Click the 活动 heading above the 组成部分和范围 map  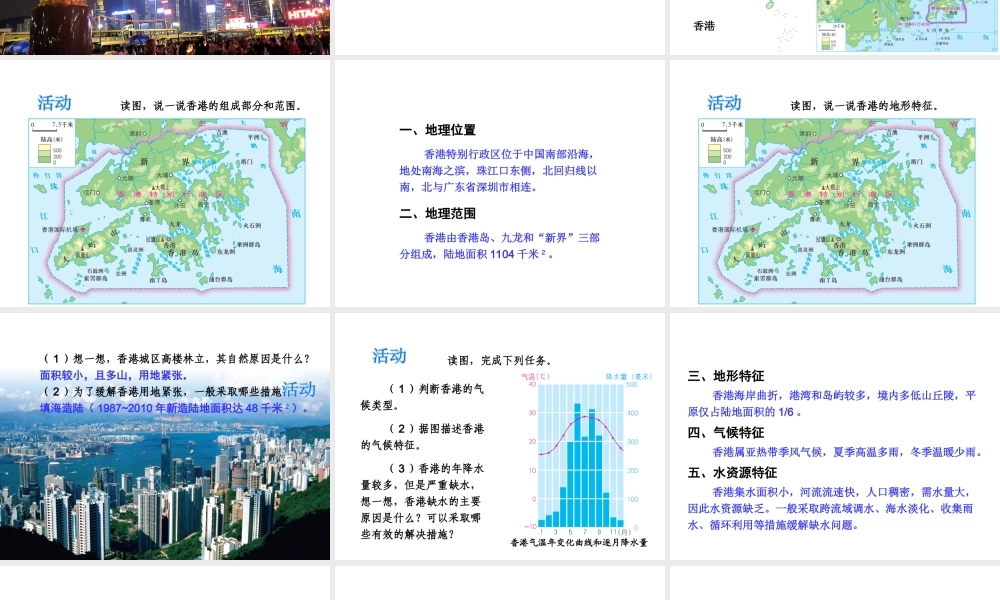tap(54, 103)
